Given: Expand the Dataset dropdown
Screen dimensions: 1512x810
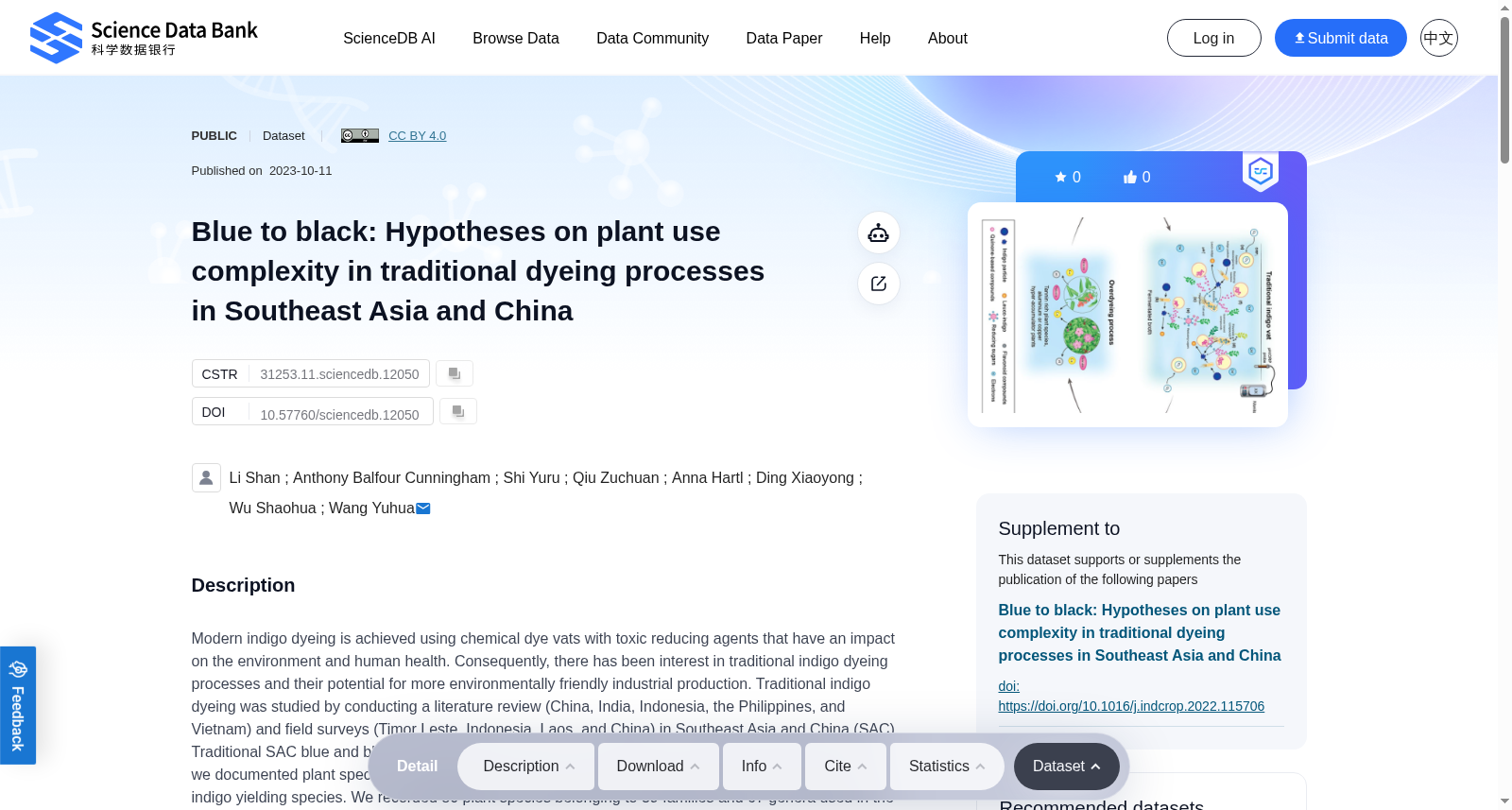Looking at the screenshot, I should (1067, 766).
